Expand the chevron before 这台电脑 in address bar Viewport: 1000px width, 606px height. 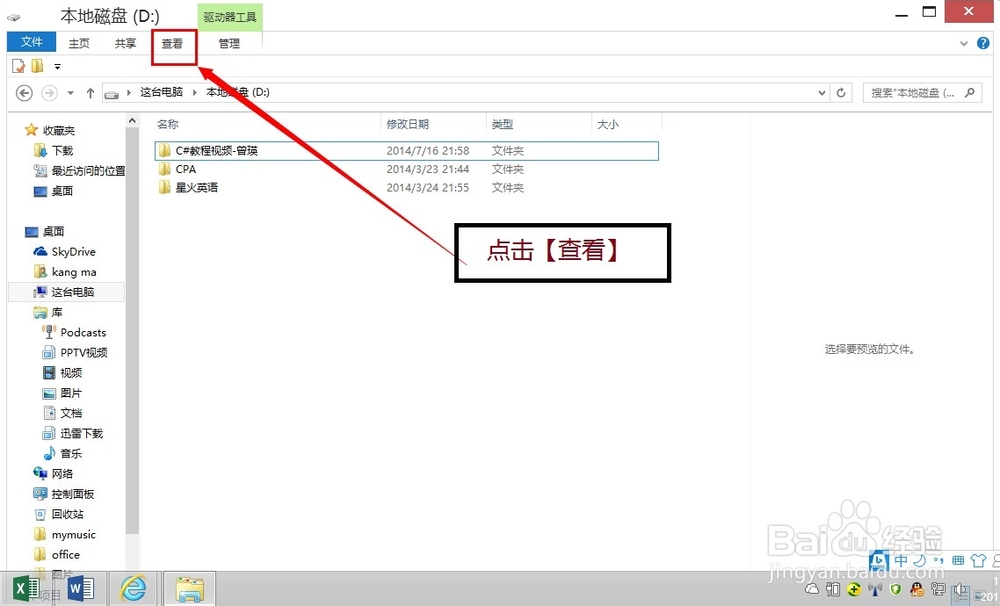click(x=129, y=92)
